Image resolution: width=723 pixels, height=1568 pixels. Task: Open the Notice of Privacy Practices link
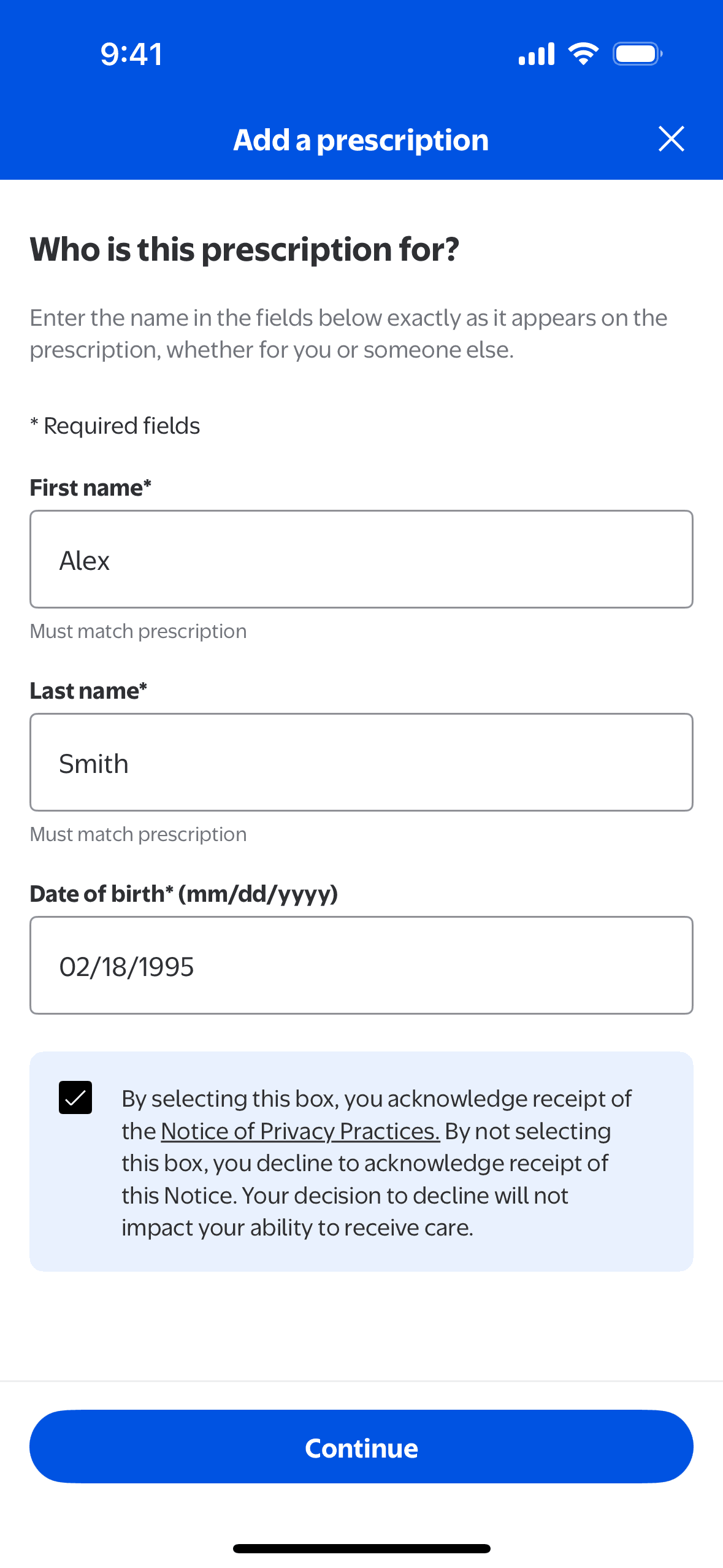point(300,1131)
